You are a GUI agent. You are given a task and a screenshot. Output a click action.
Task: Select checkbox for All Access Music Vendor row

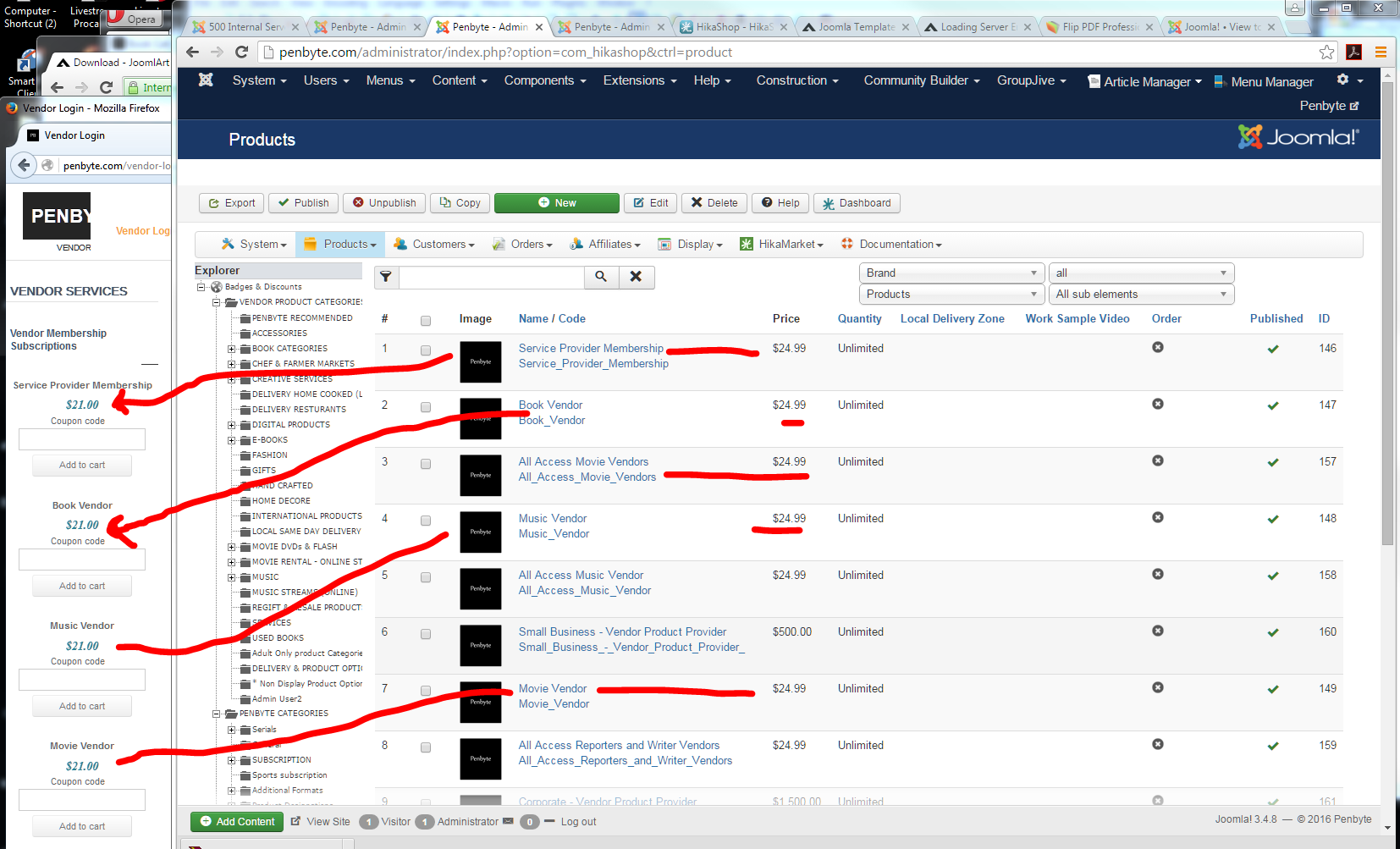pos(426,577)
